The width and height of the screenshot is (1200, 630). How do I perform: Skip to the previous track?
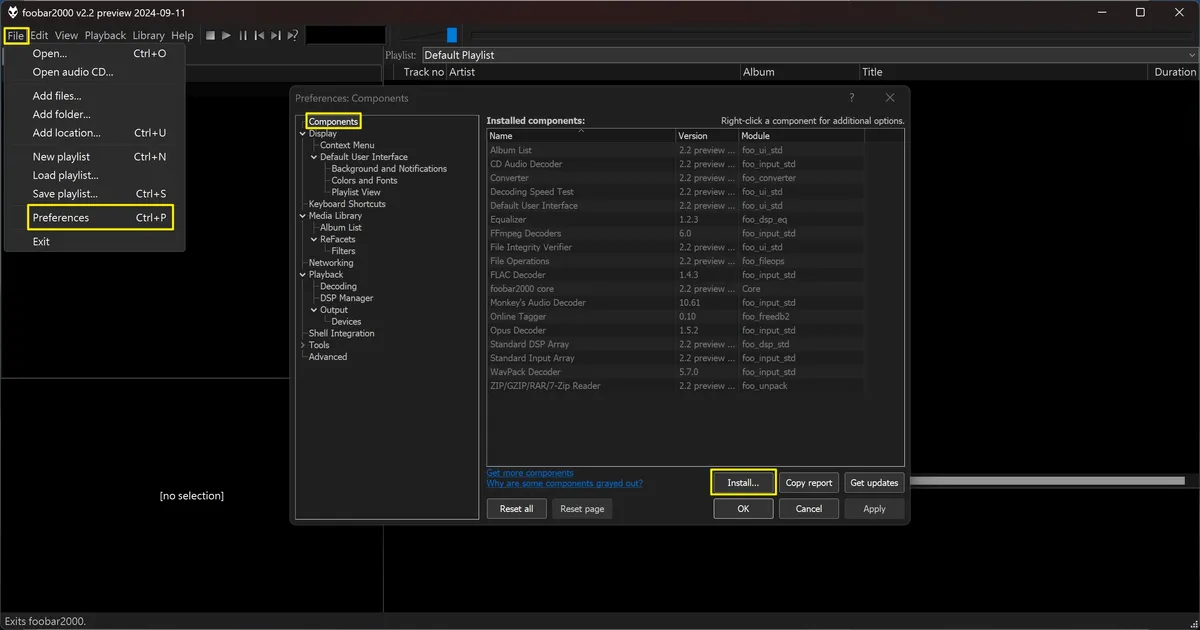pos(259,35)
